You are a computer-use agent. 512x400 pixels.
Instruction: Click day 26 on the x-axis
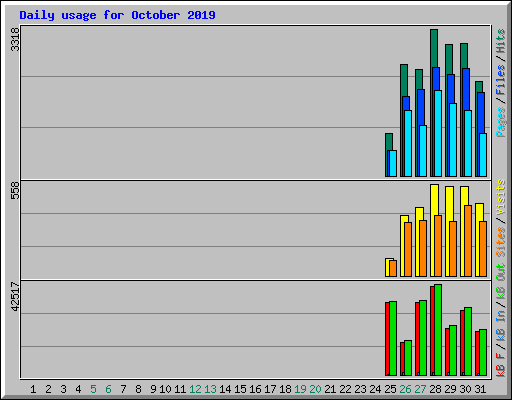coord(405,389)
